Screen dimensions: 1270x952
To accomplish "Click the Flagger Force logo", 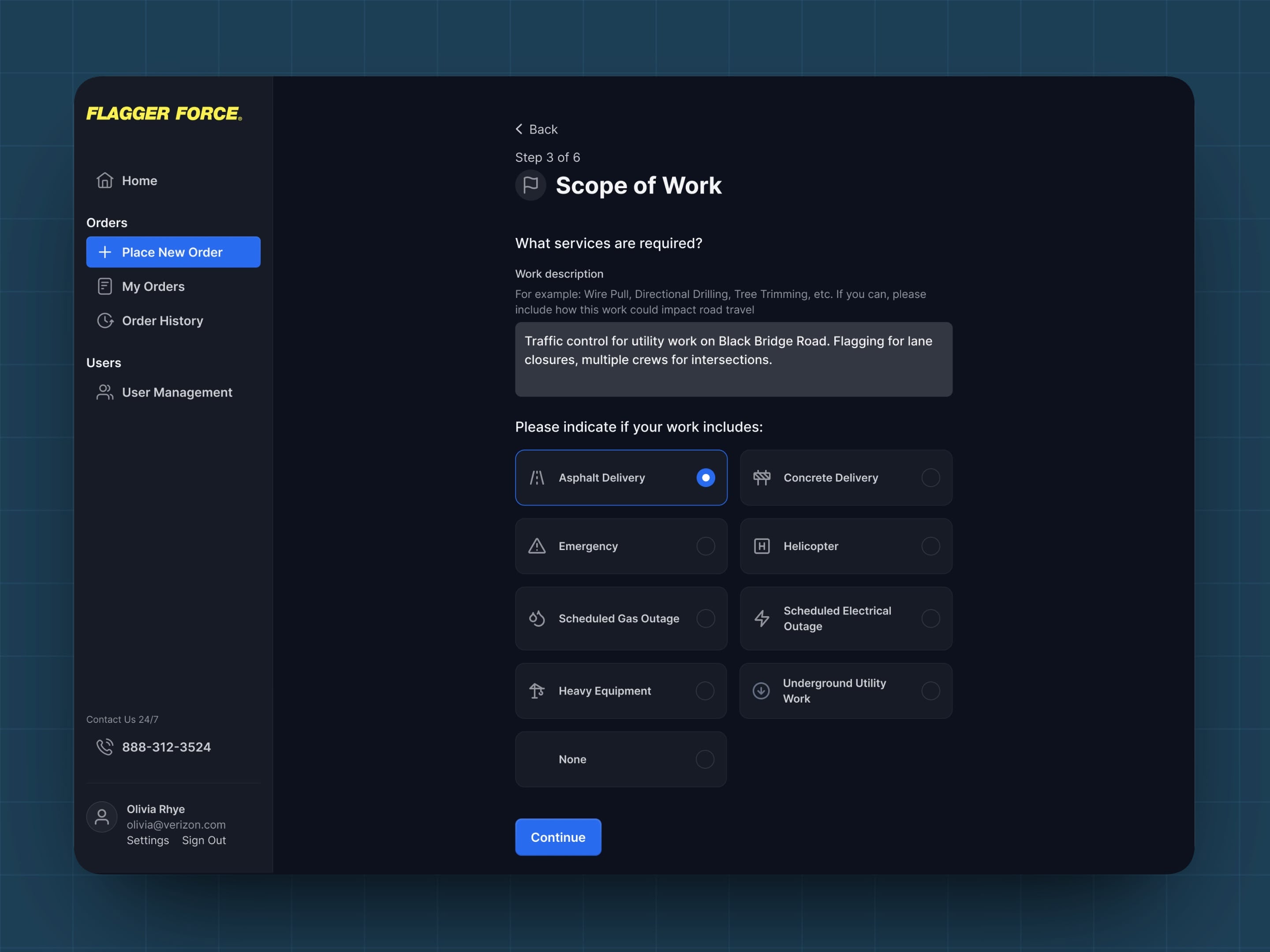I will click(164, 114).
